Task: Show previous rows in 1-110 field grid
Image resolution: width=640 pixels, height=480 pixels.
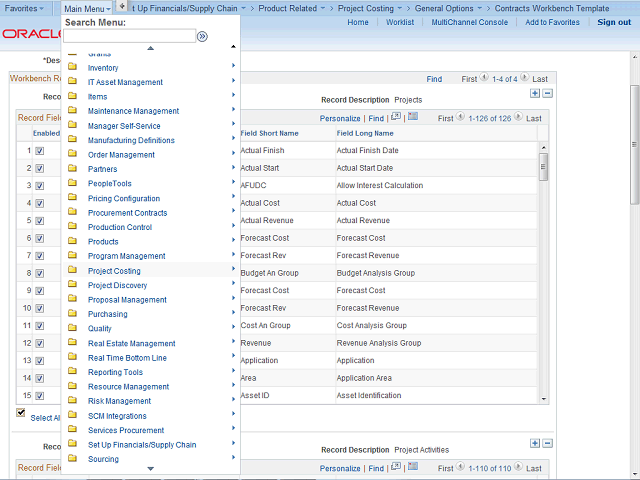Action: click(460, 466)
